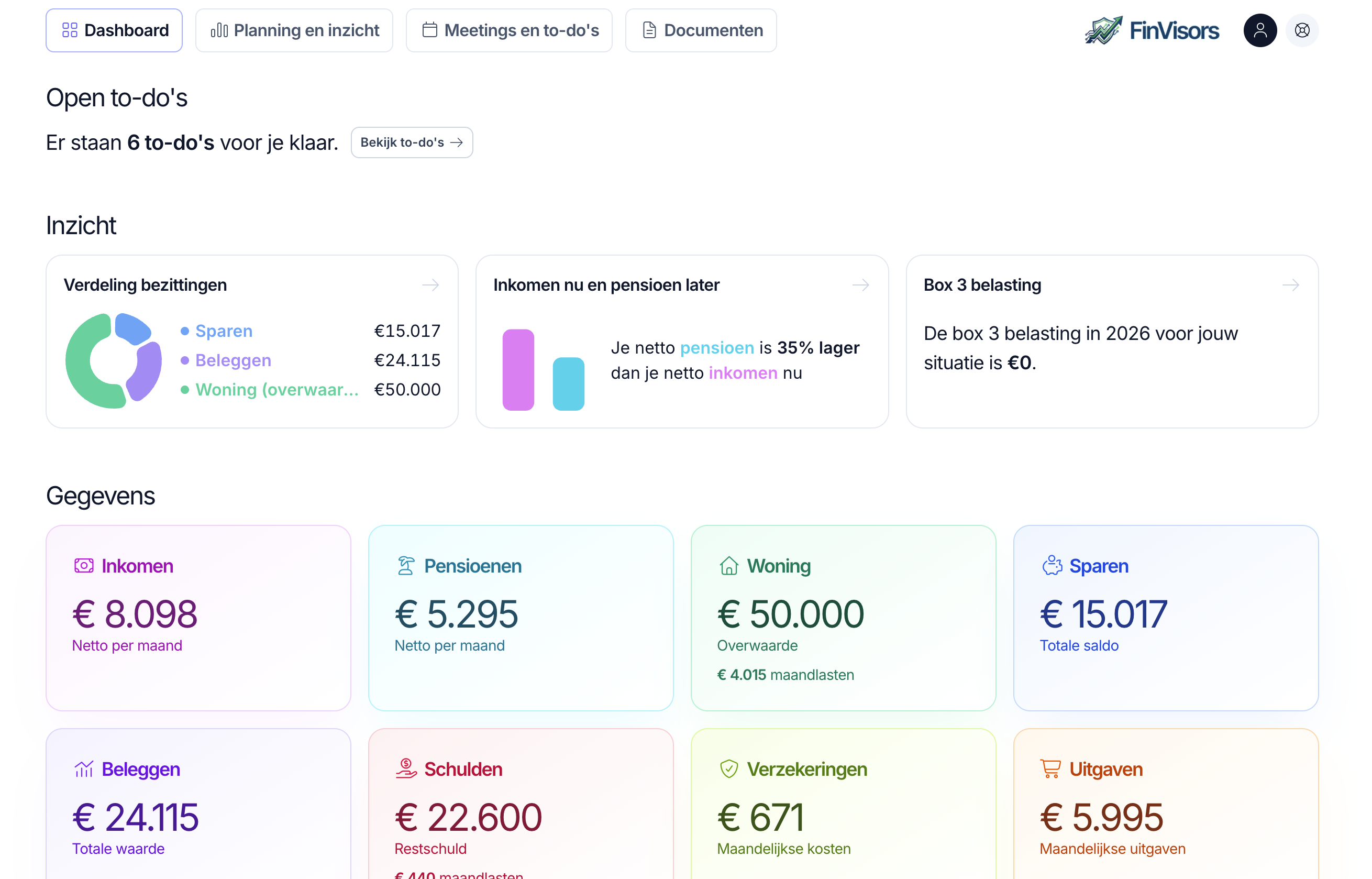Screen dimensions: 1372x879
Task: Click '€ 50.000' Overwaarde amount
Action: (x=790, y=614)
